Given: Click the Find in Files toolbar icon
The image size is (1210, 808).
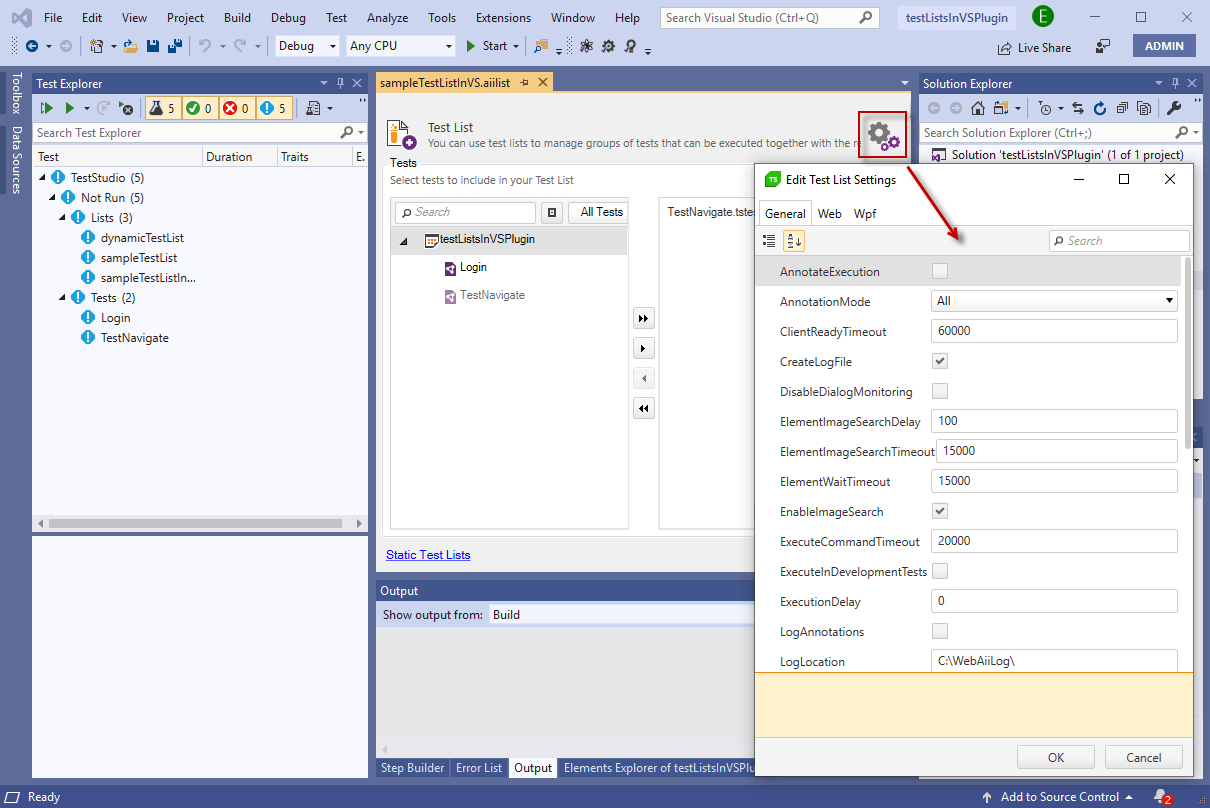Looking at the screenshot, I should (541, 46).
